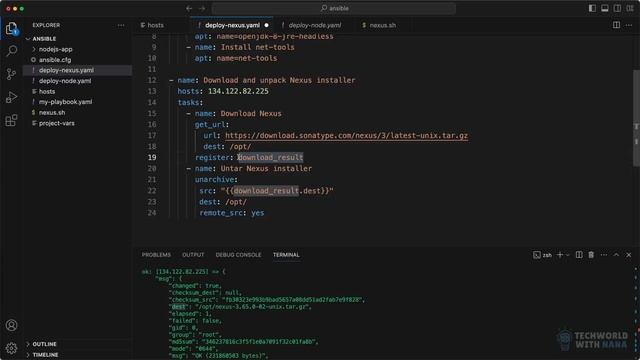Follow the download.sonatype.com nexus URL link
Viewport: 640px width, 360px height.
click(x=347, y=136)
